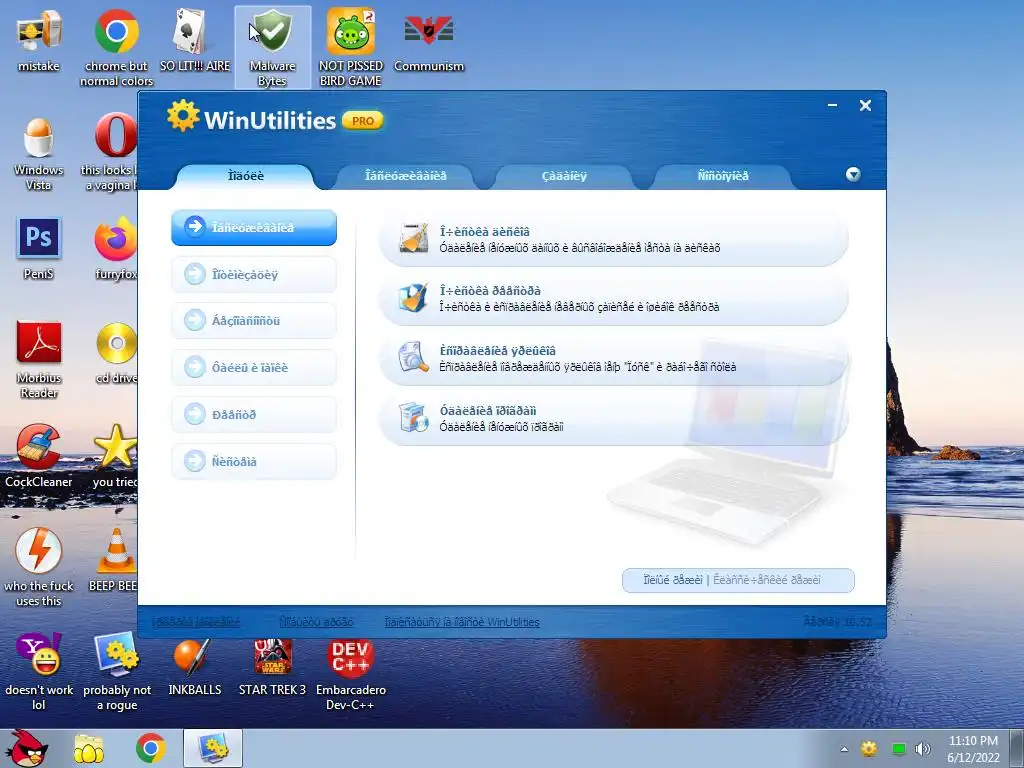The height and width of the screenshot is (768, 1024).
Task: Open the disk cleaner item with broom-on-drive icon
Action: (613, 239)
